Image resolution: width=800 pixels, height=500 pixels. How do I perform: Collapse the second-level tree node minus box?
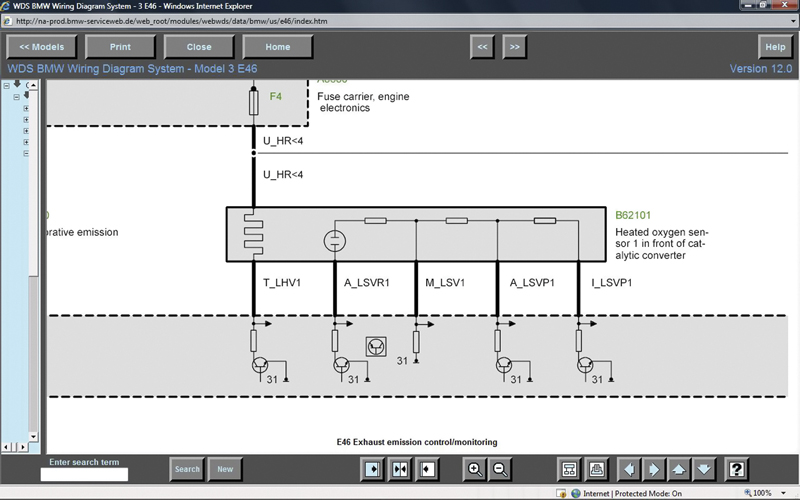tap(17, 97)
